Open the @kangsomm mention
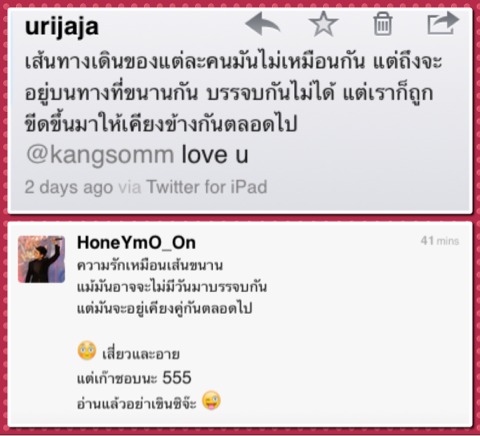 click(x=100, y=155)
